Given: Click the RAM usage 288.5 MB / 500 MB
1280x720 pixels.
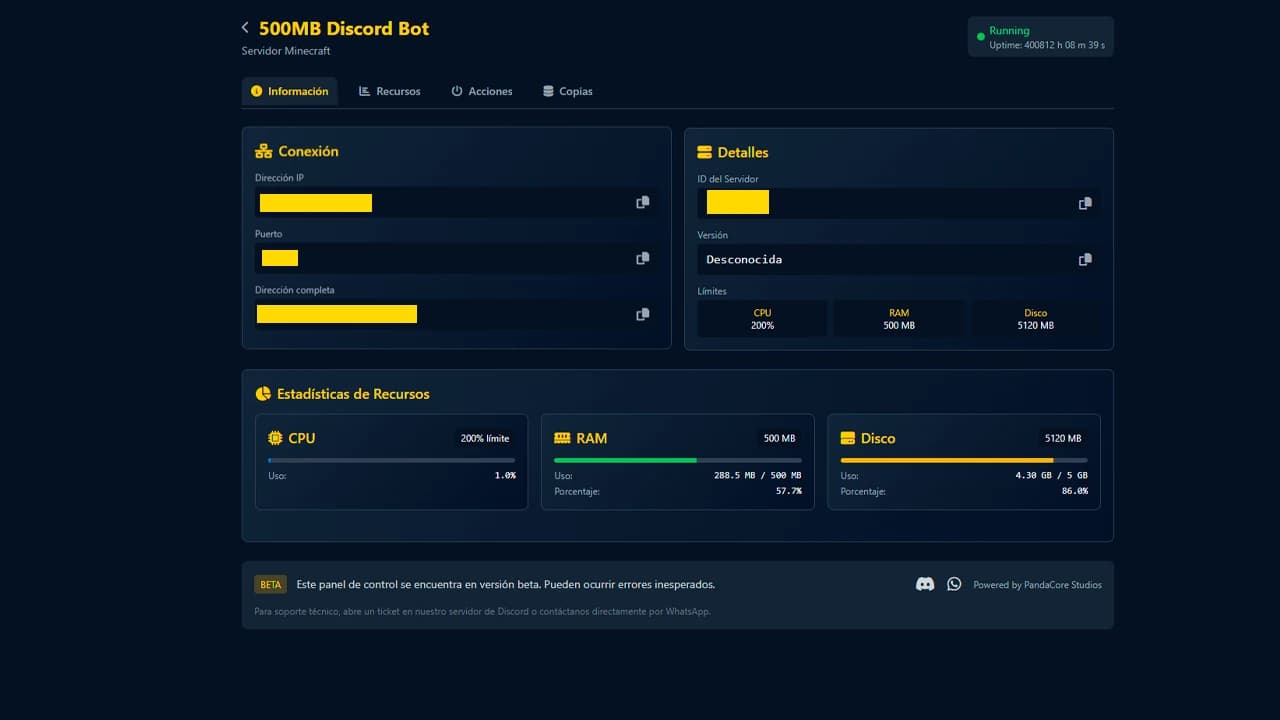Looking at the screenshot, I should (x=758, y=476).
